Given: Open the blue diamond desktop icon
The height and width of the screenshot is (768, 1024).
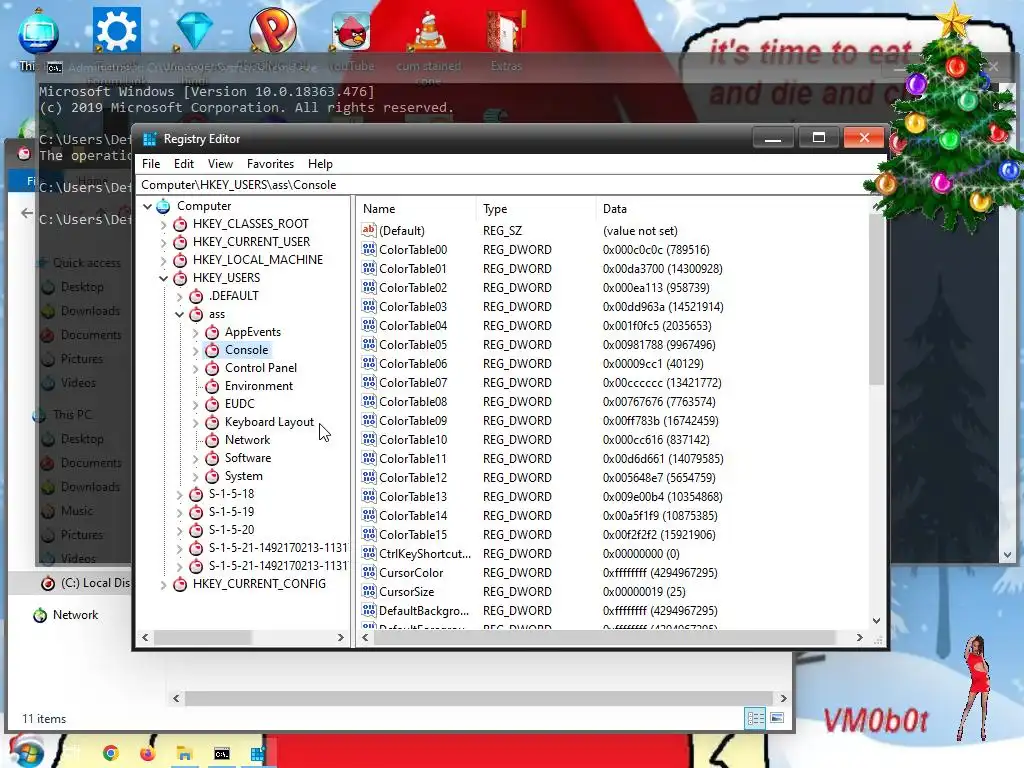Looking at the screenshot, I should tap(195, 30).
